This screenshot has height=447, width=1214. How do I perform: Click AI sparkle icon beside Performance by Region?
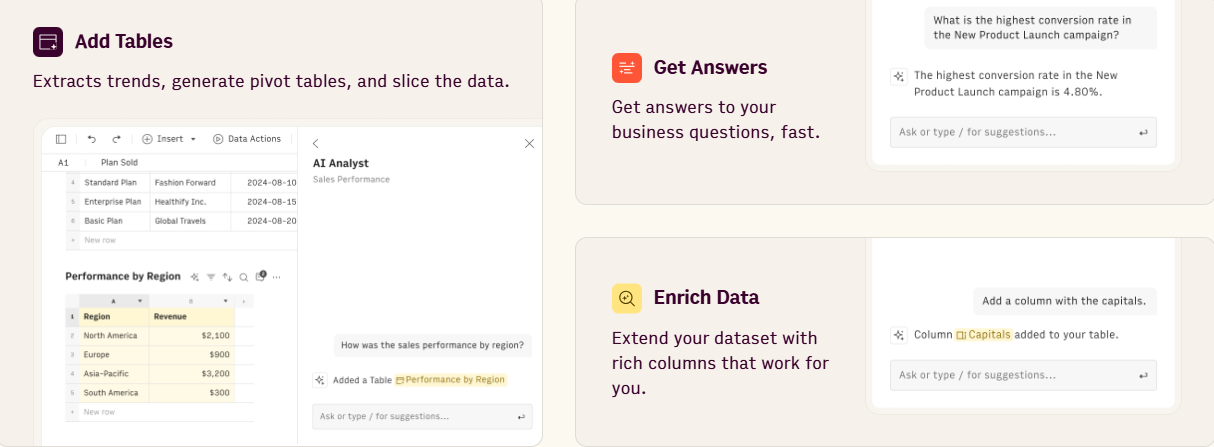[x=195, y=277]
